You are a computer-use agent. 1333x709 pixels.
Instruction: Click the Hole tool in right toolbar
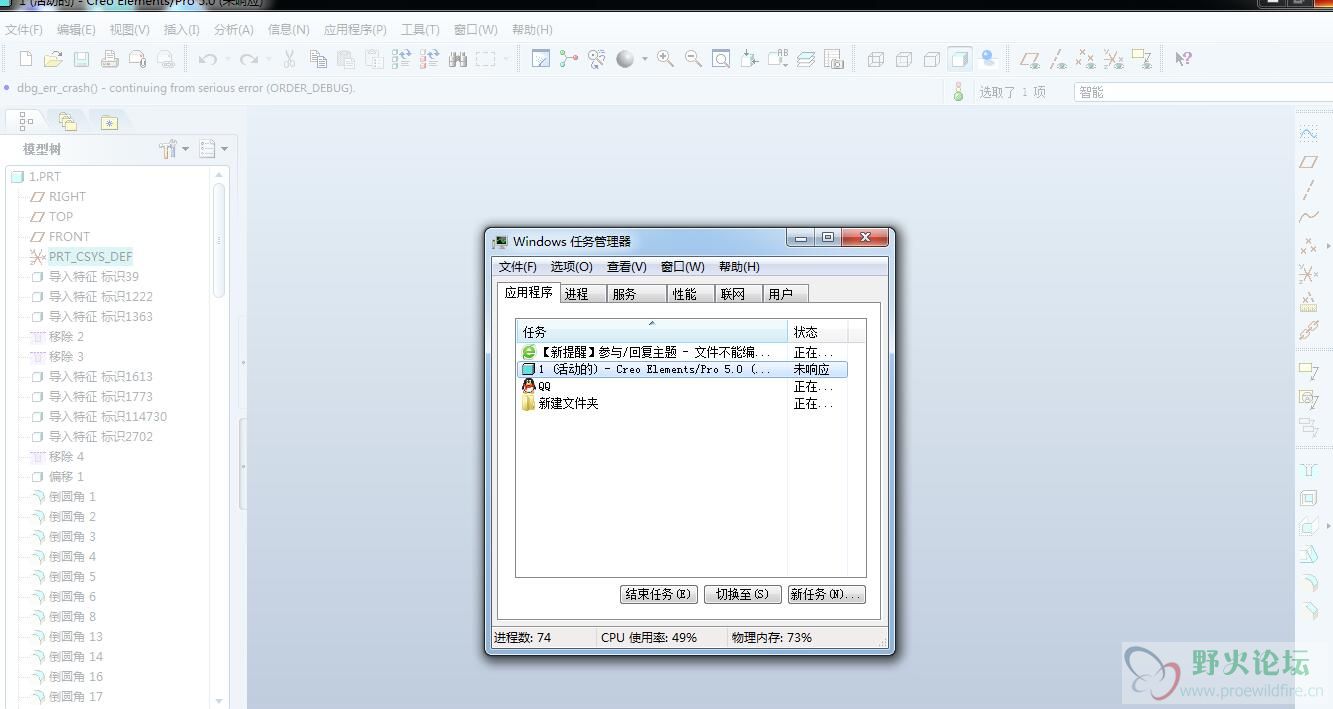coord(1308,470)
